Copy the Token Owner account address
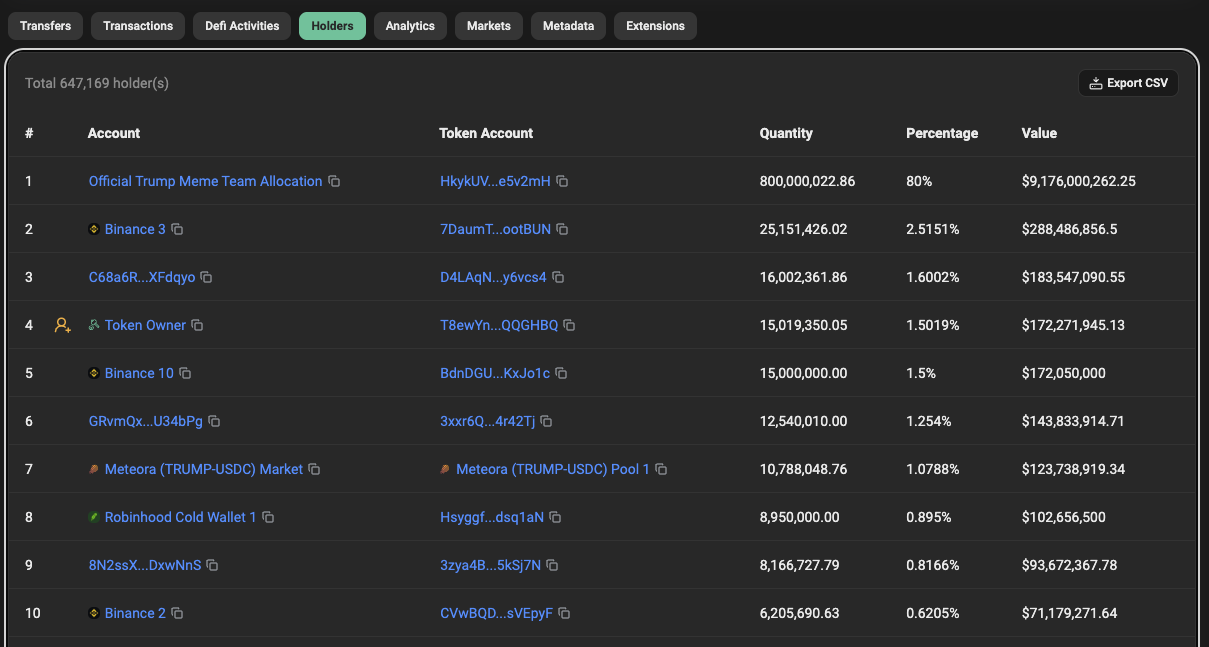 (197, 325)
